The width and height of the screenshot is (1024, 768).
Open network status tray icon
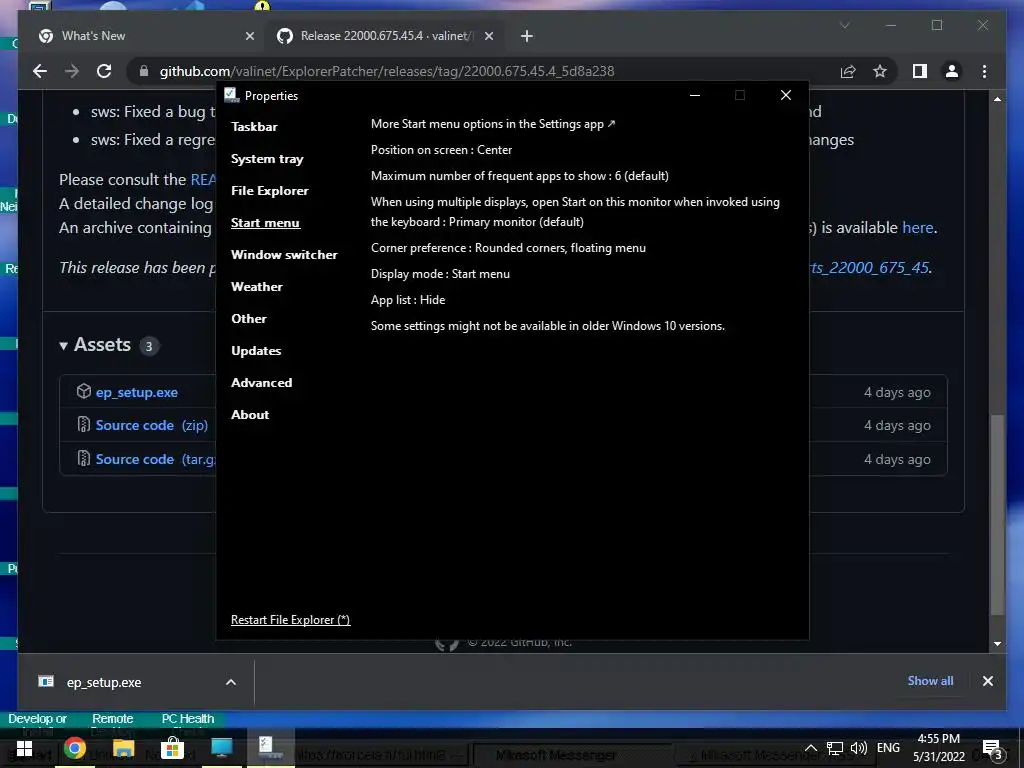(835, 748)
